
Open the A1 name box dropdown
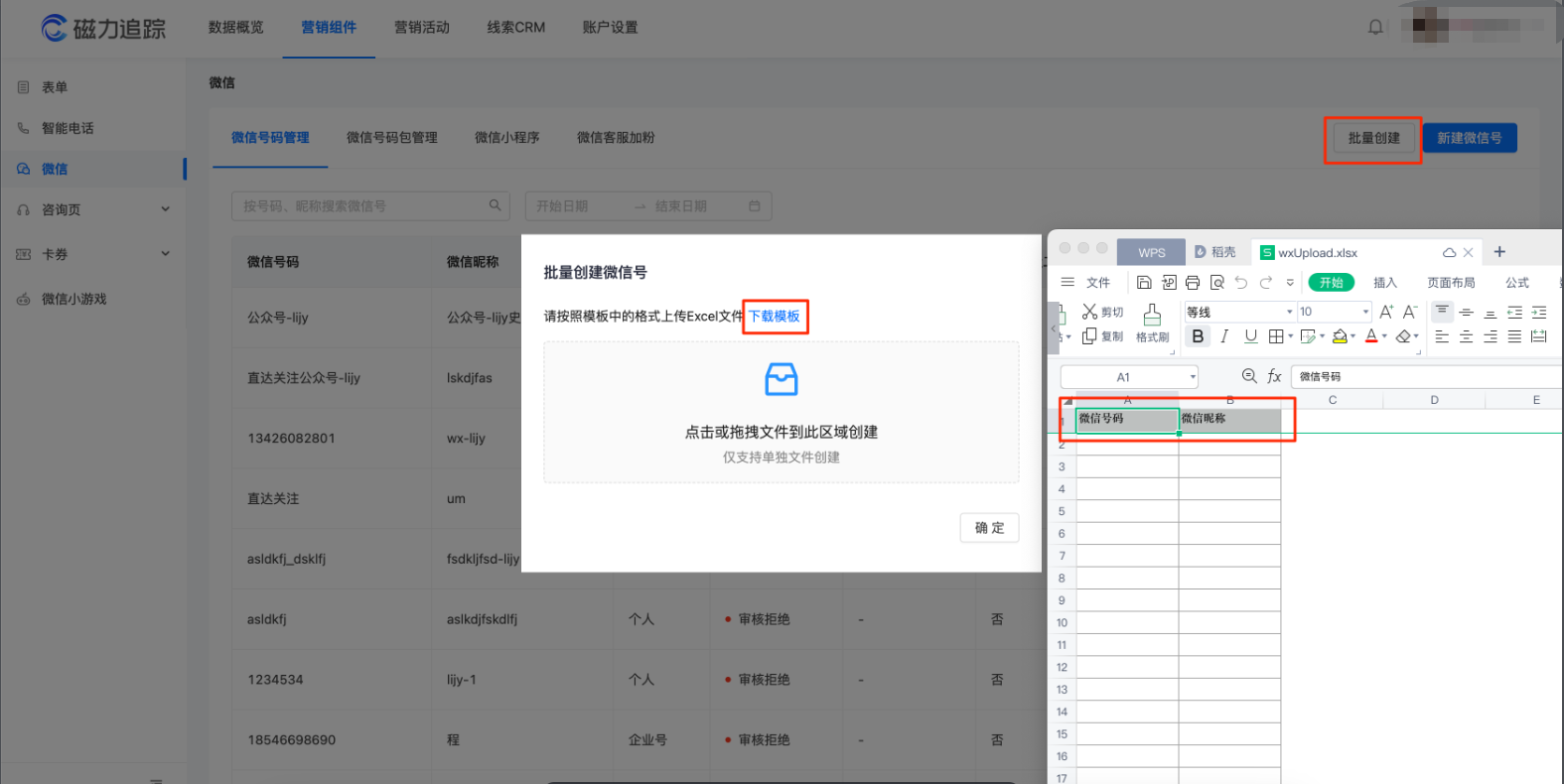1193,377
